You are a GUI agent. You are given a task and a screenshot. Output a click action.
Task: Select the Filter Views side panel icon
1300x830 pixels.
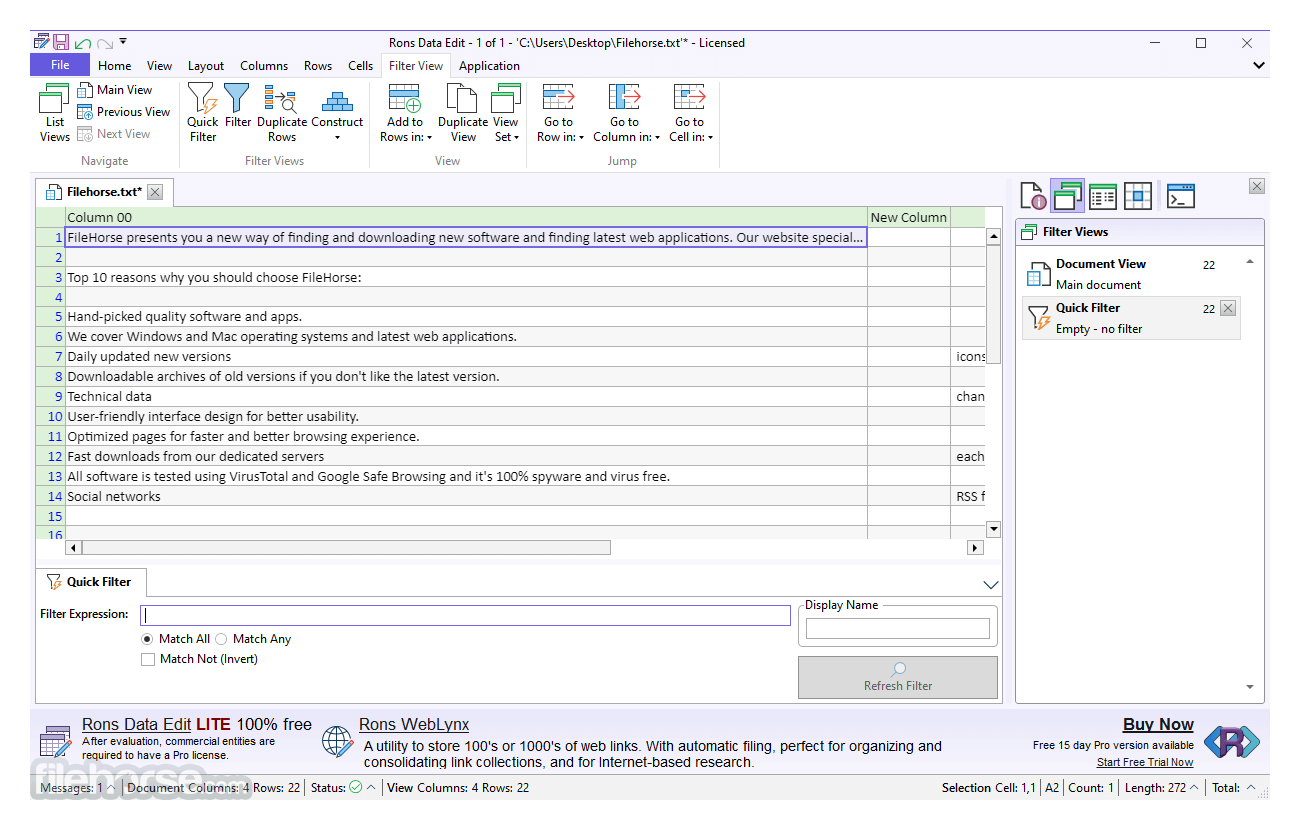click(1068, 196)
